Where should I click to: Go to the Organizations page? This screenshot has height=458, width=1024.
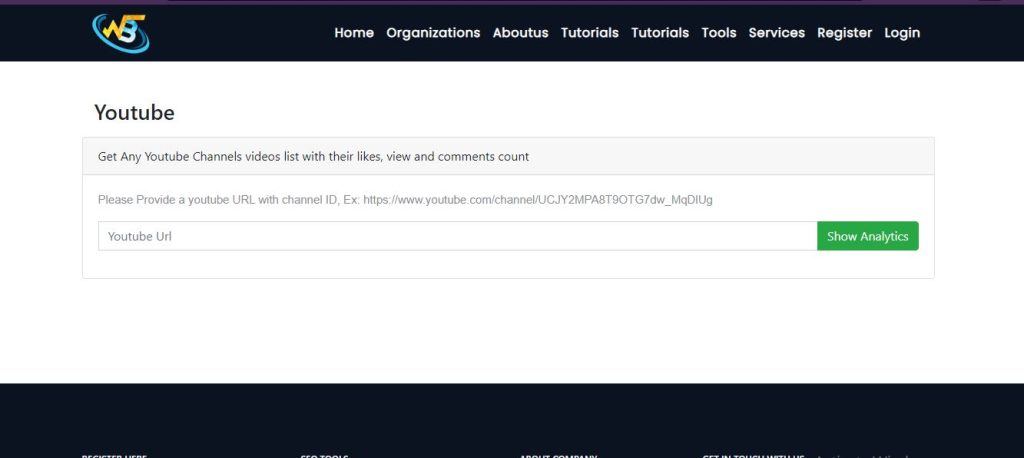(x=433, y=33)
